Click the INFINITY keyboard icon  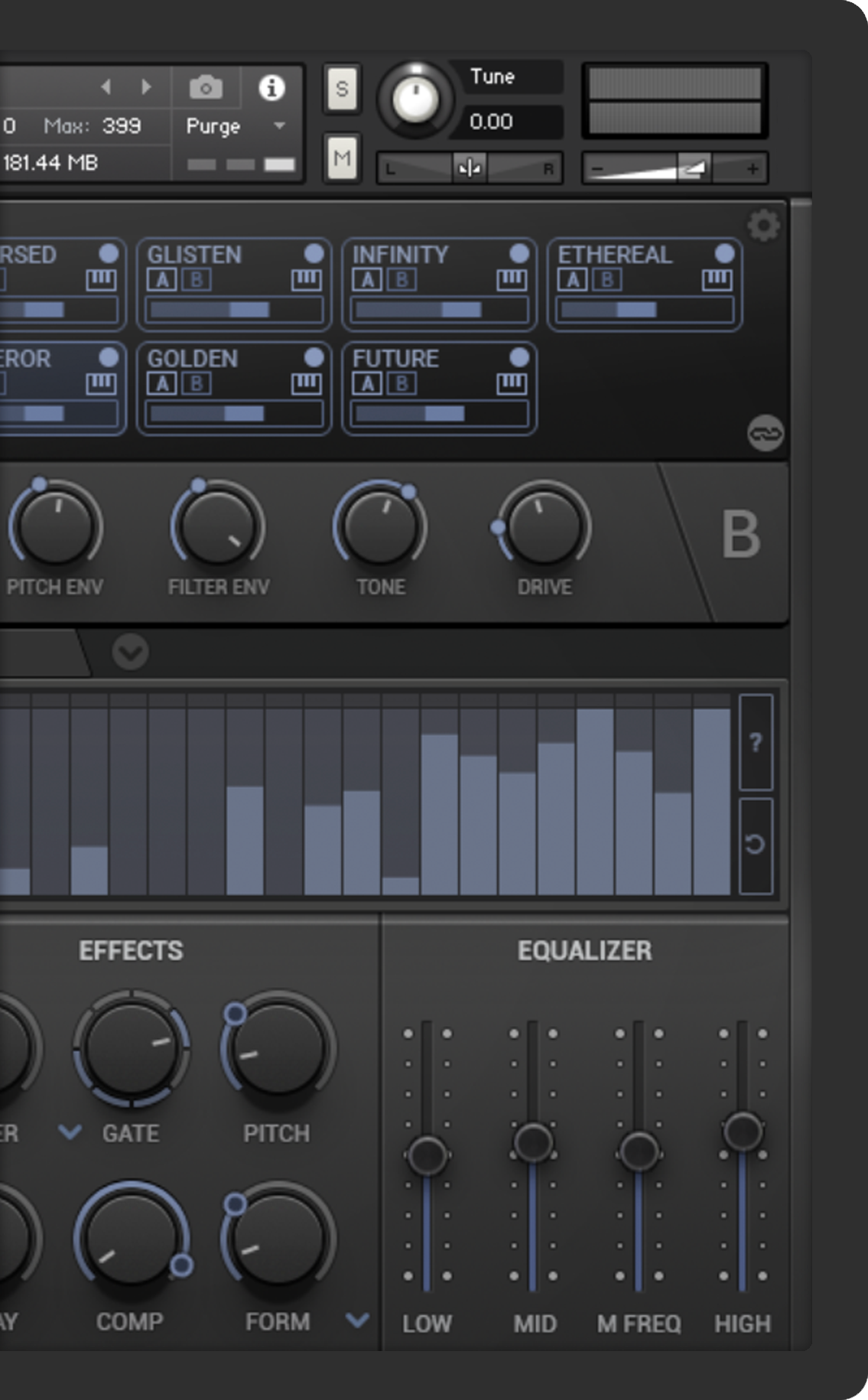tap(512, 280)
